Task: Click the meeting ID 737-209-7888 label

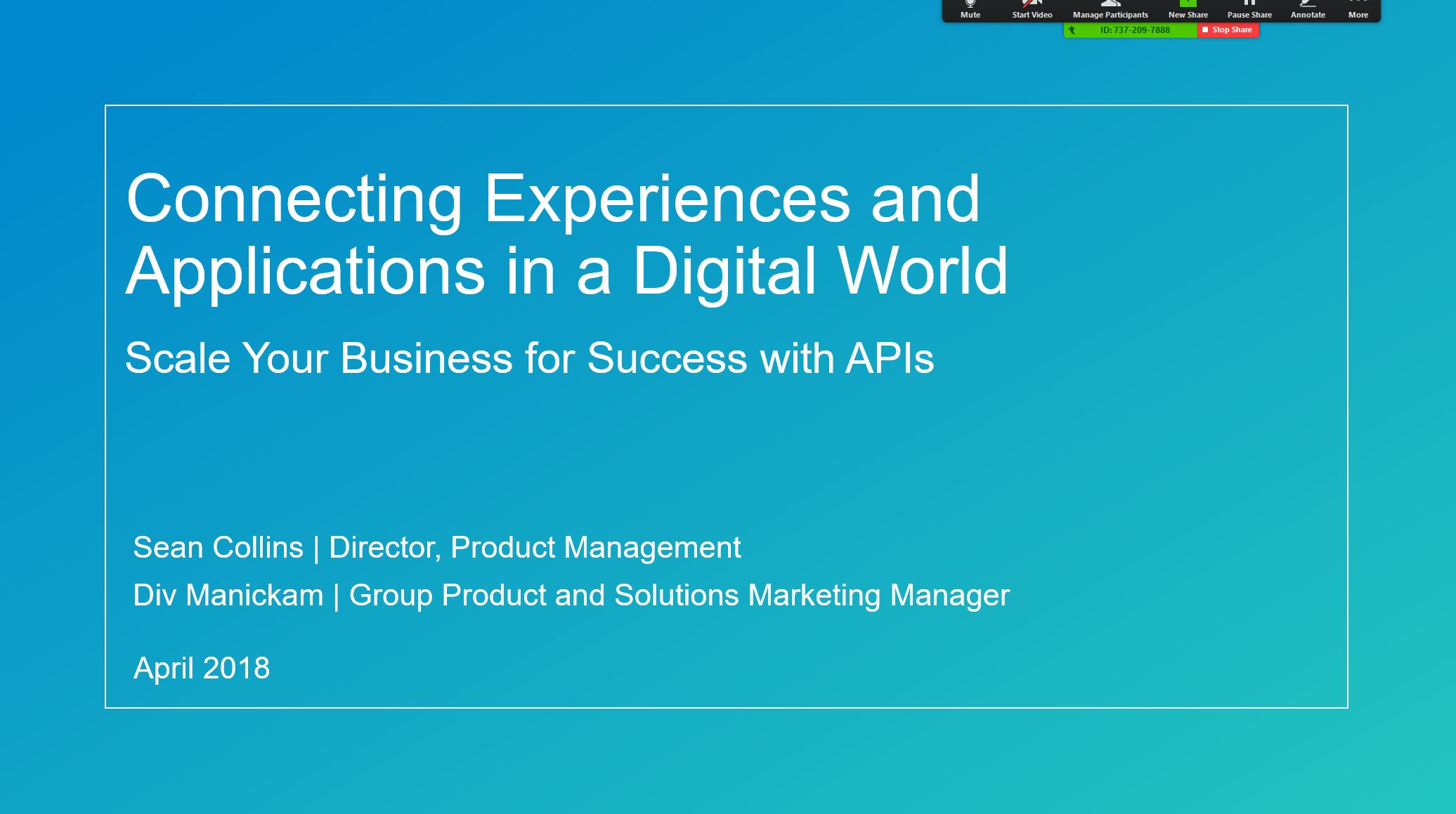Action: pos(1135,30)
